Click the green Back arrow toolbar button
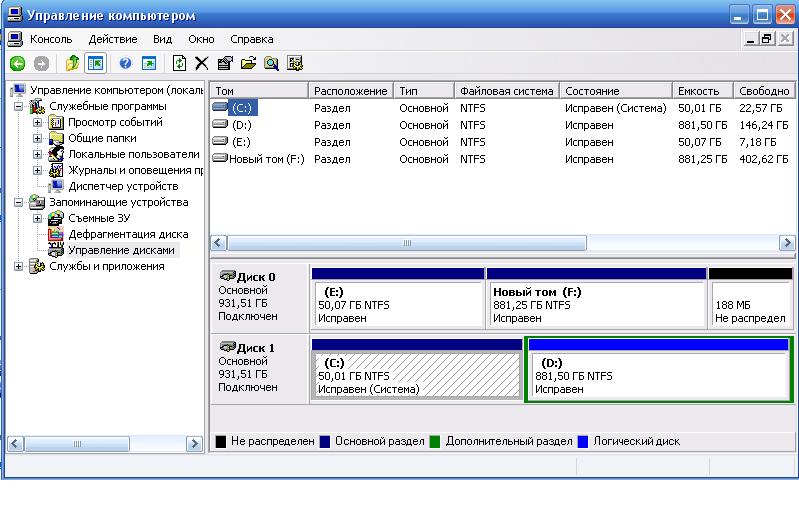The height and width of the screenshot is (512, 799). pyautogui.click(x=17, y=63)
